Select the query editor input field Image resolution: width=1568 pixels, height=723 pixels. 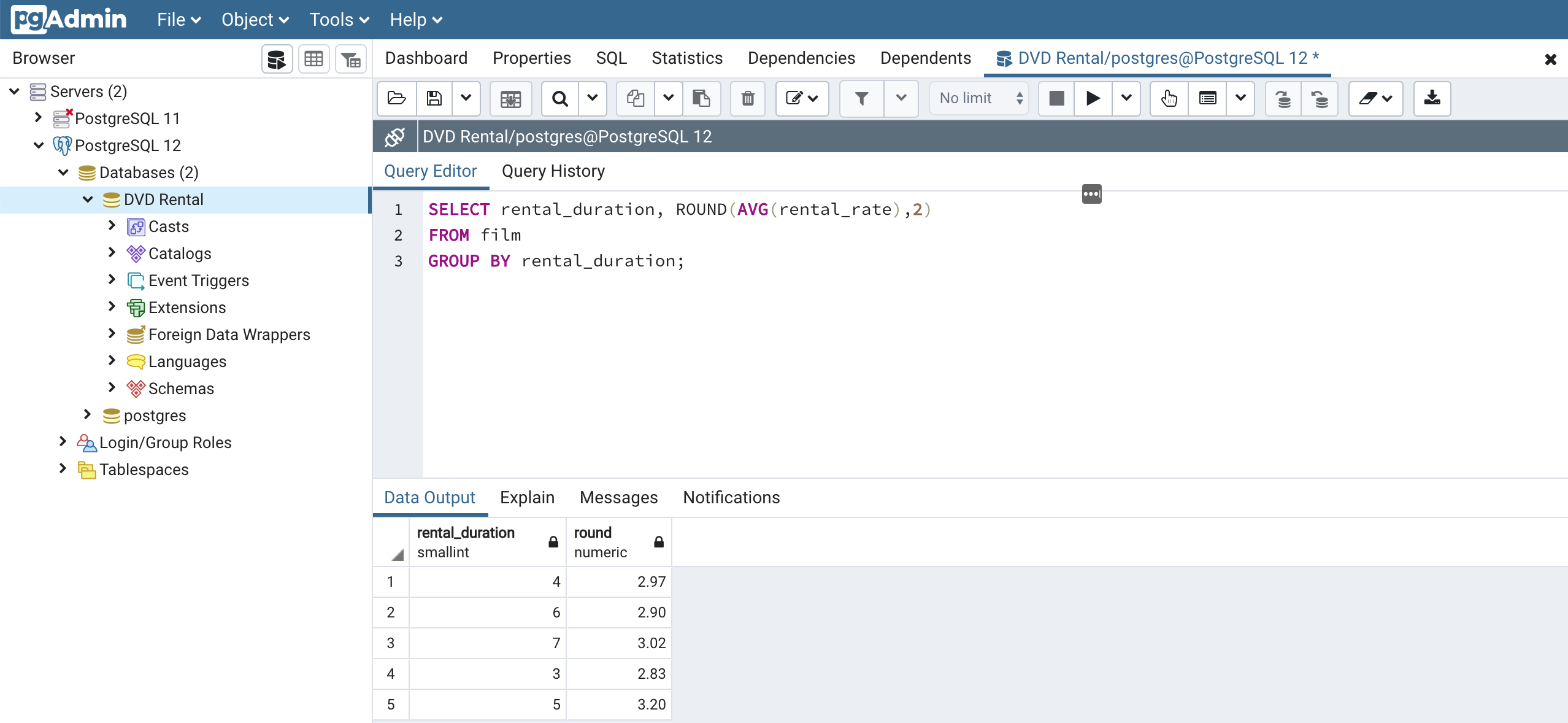(750, 336)
